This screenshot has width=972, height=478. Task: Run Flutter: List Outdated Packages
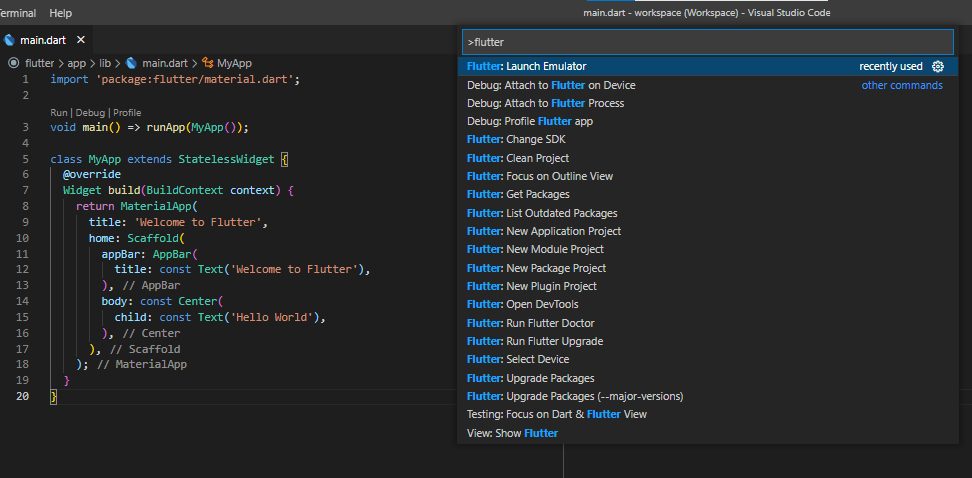(x=708, y=213)
